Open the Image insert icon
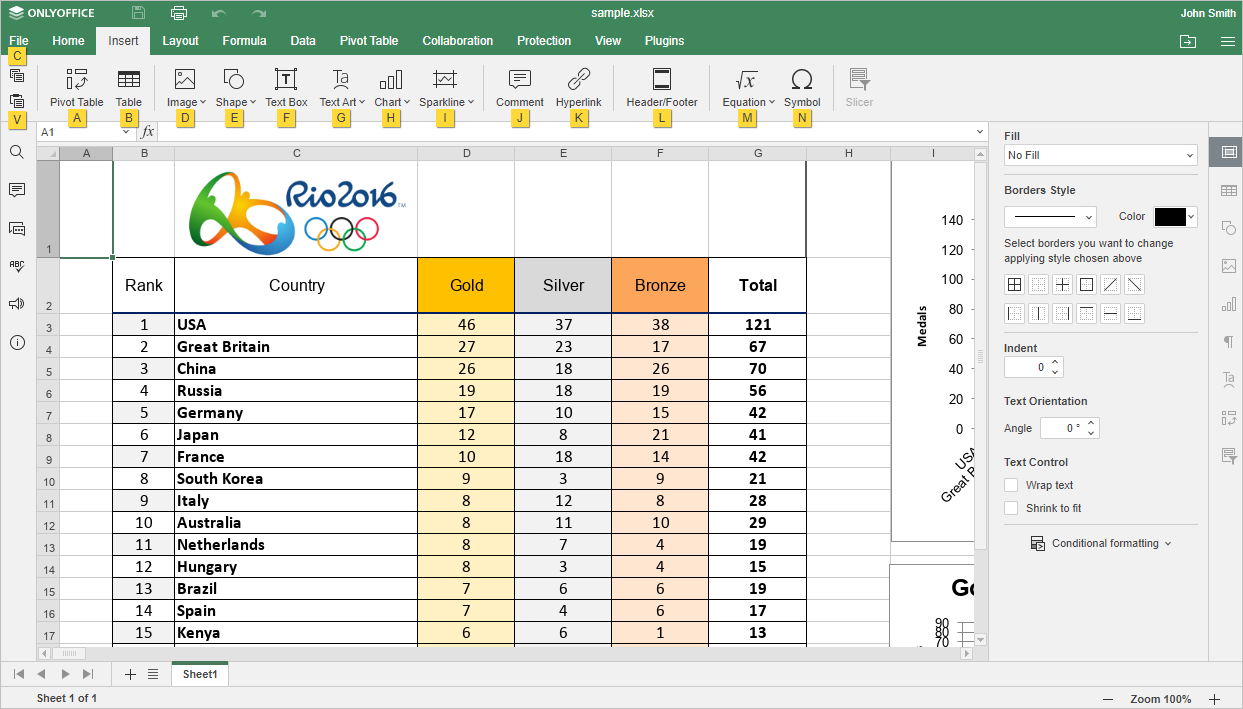The image size is (1243, 709). tap(185, 80)
